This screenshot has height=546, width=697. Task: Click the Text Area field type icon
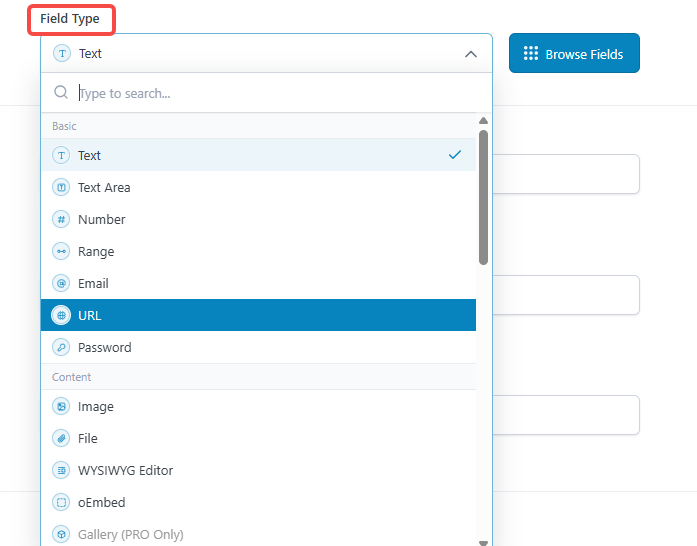61,187
